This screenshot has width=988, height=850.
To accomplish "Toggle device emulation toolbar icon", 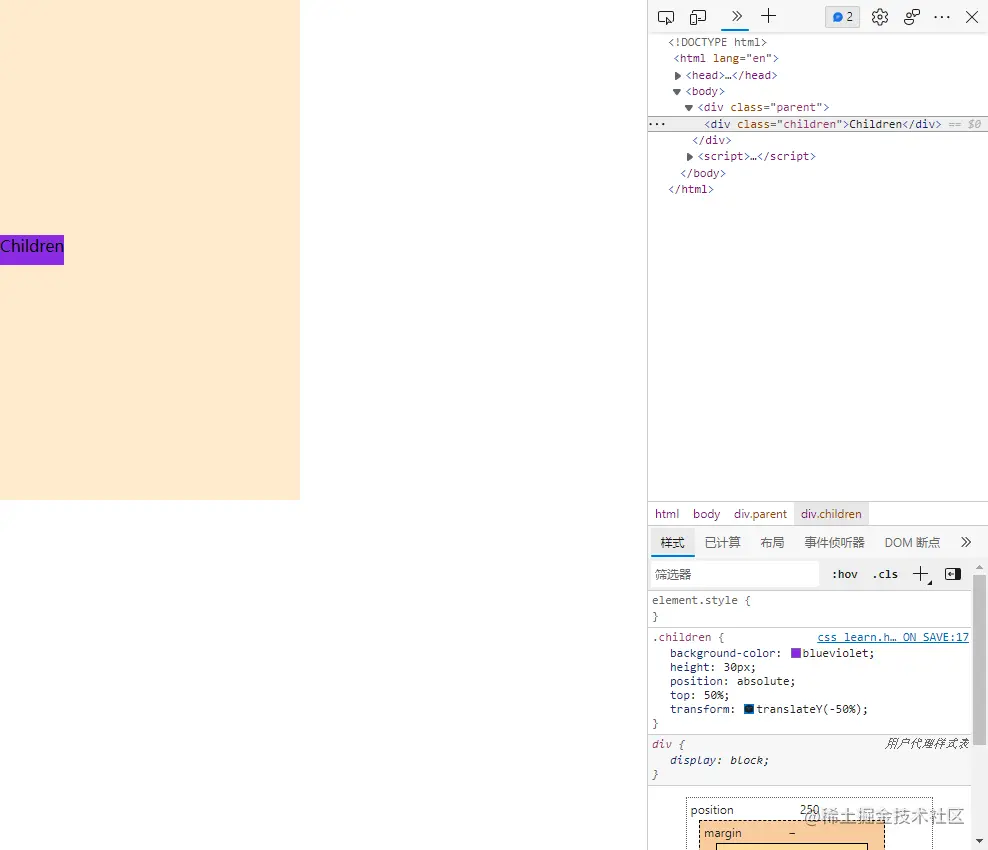I will tap(698, 17).
